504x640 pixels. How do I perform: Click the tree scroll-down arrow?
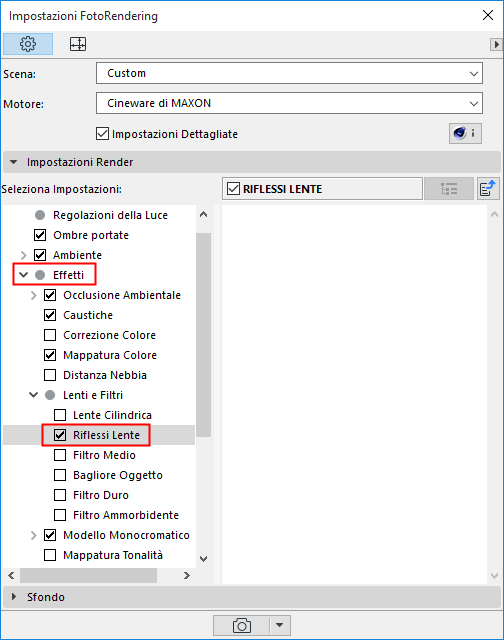(204, 558)
